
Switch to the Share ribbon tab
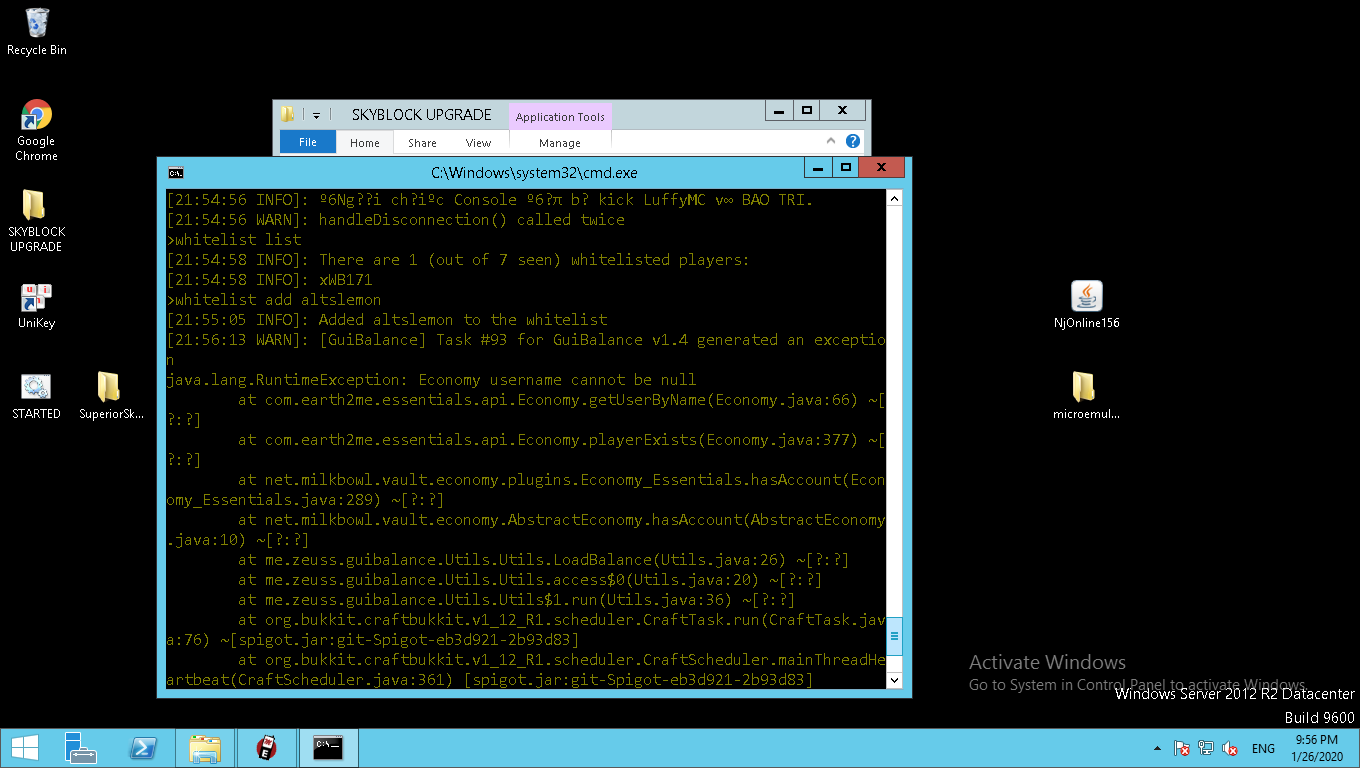pos(422,143)
